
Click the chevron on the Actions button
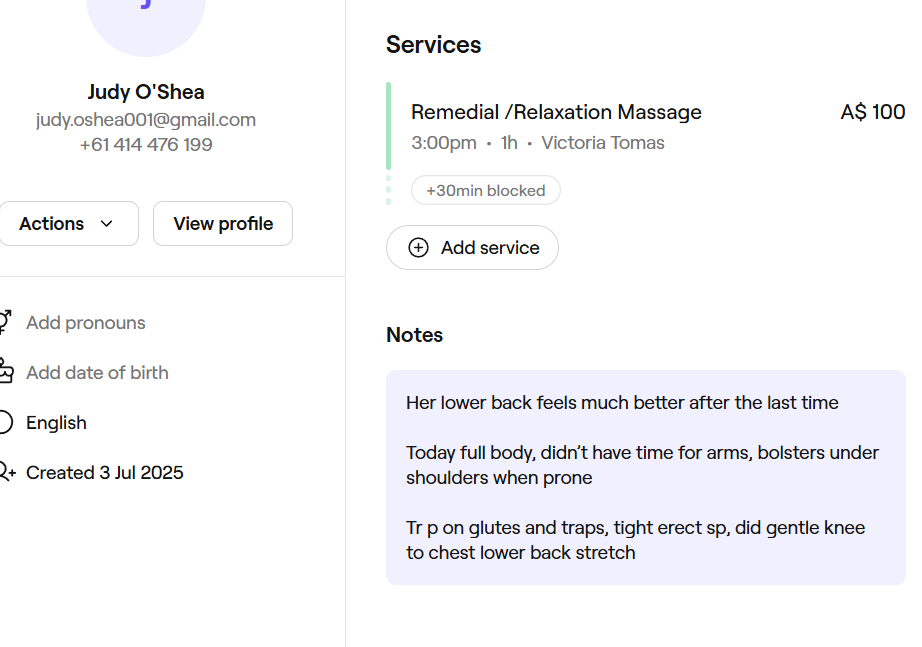pos(107,224)
